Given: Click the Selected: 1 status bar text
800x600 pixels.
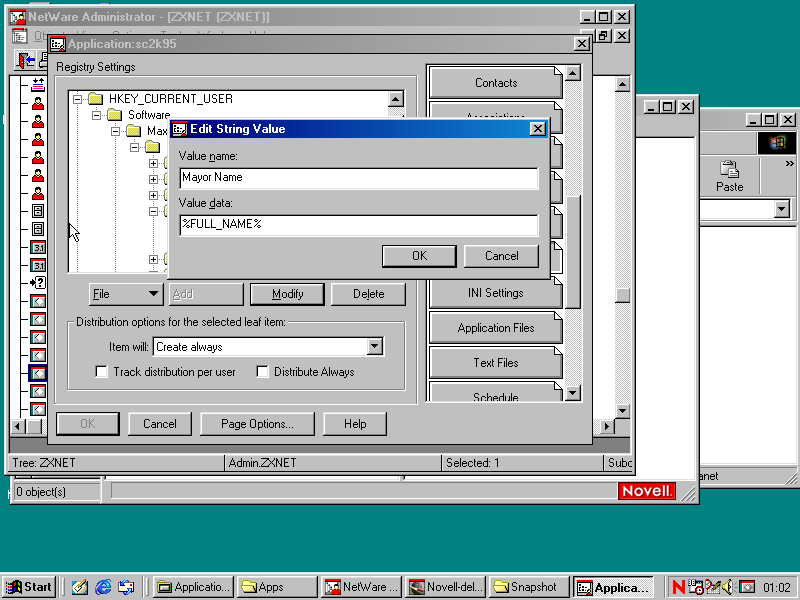Looking at the screenshot, I should pos(472,463).
